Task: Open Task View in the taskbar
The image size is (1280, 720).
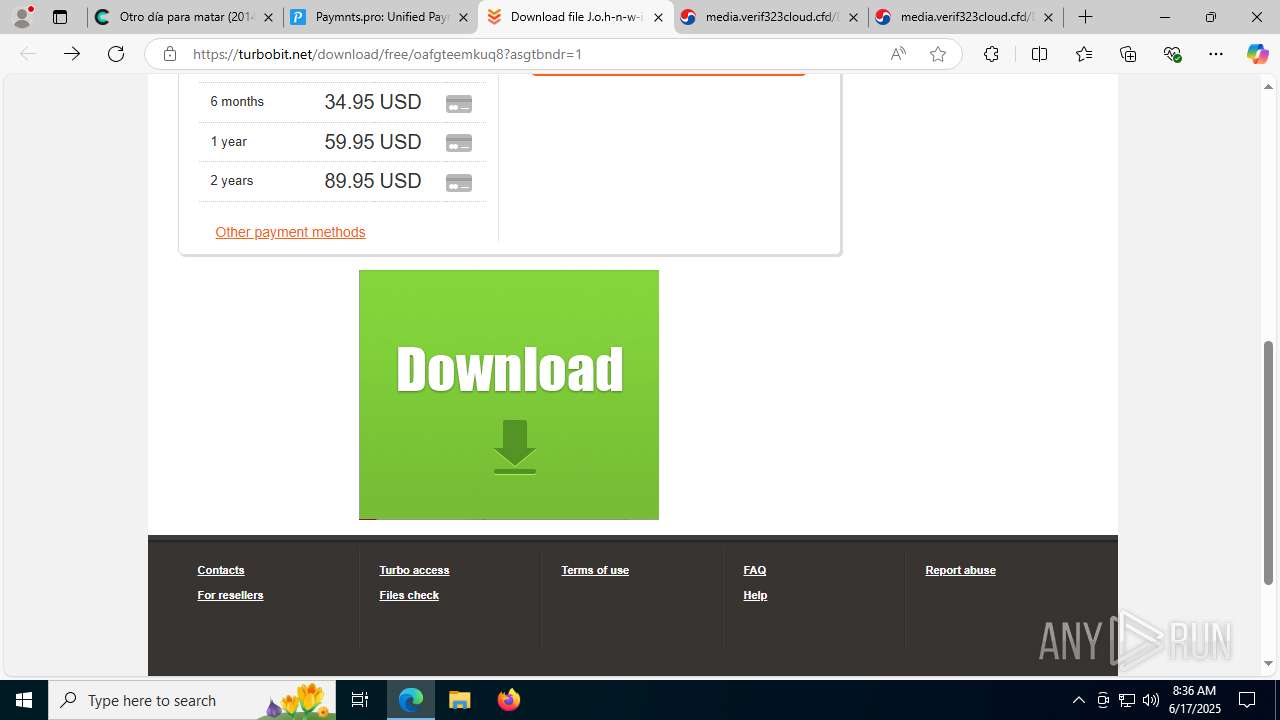Action: click(360, 700)
